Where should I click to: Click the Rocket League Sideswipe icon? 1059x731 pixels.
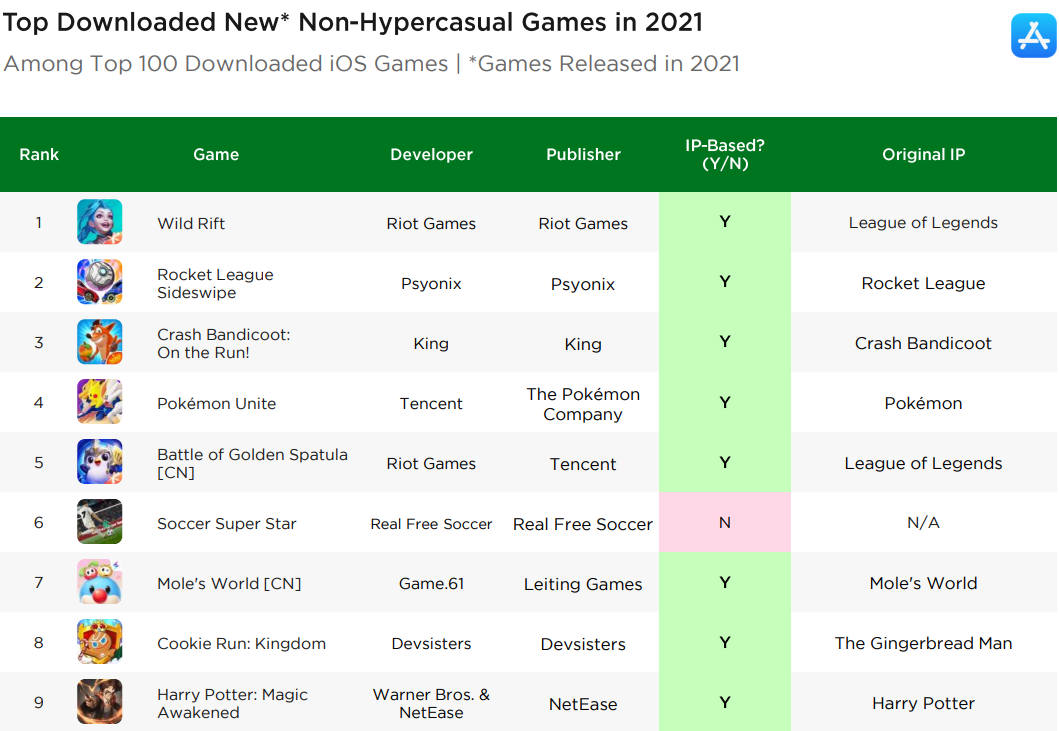pos(100,282)
